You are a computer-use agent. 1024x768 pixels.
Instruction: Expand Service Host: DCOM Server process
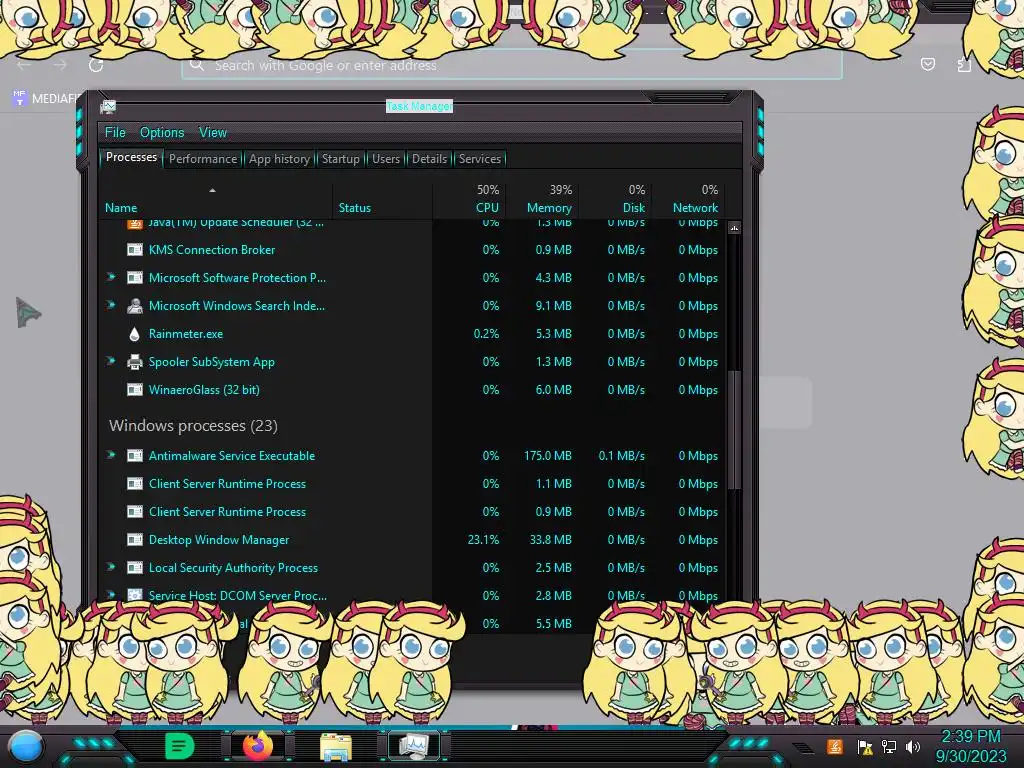111,595
